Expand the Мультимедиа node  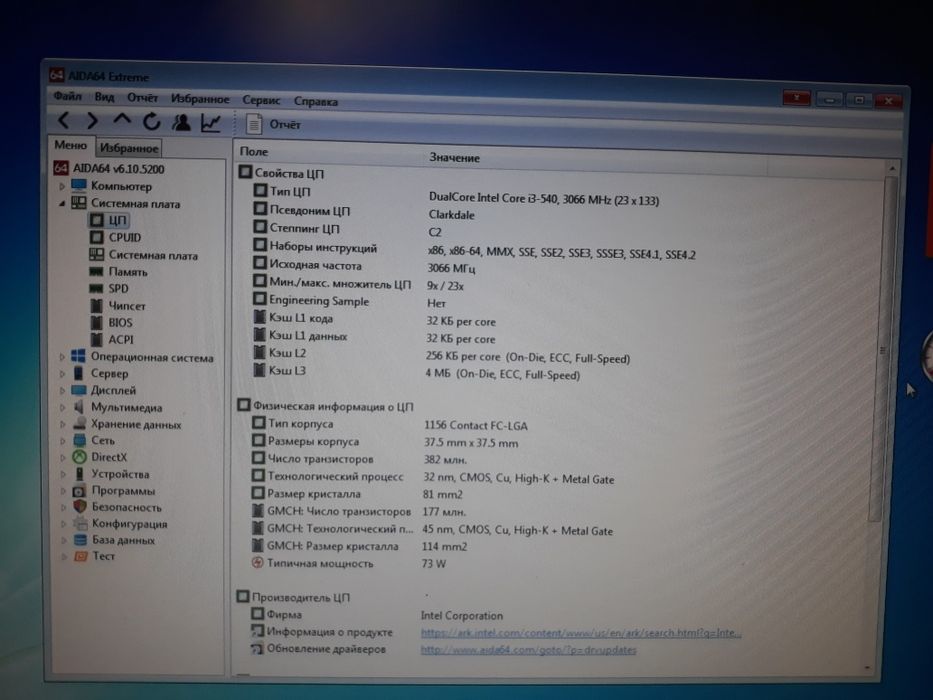(x=62, y=408)
